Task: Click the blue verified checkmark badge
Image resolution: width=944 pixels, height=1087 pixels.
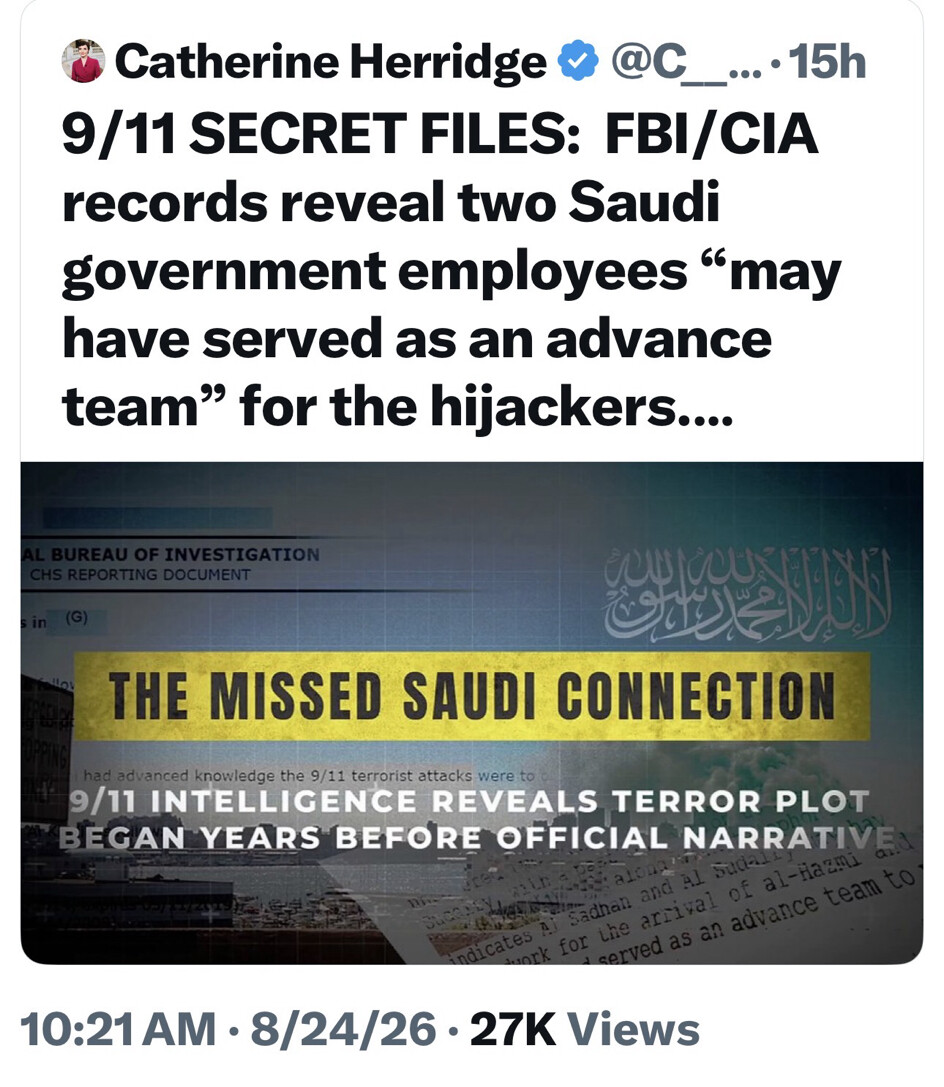Action: point(579,61)
